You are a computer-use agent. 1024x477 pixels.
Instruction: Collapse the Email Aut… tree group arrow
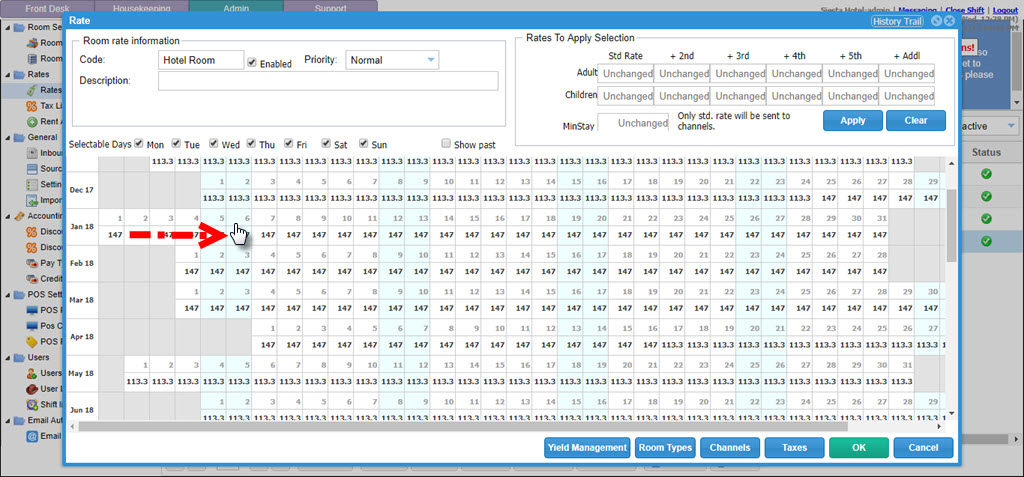click(x=7, y=420)
